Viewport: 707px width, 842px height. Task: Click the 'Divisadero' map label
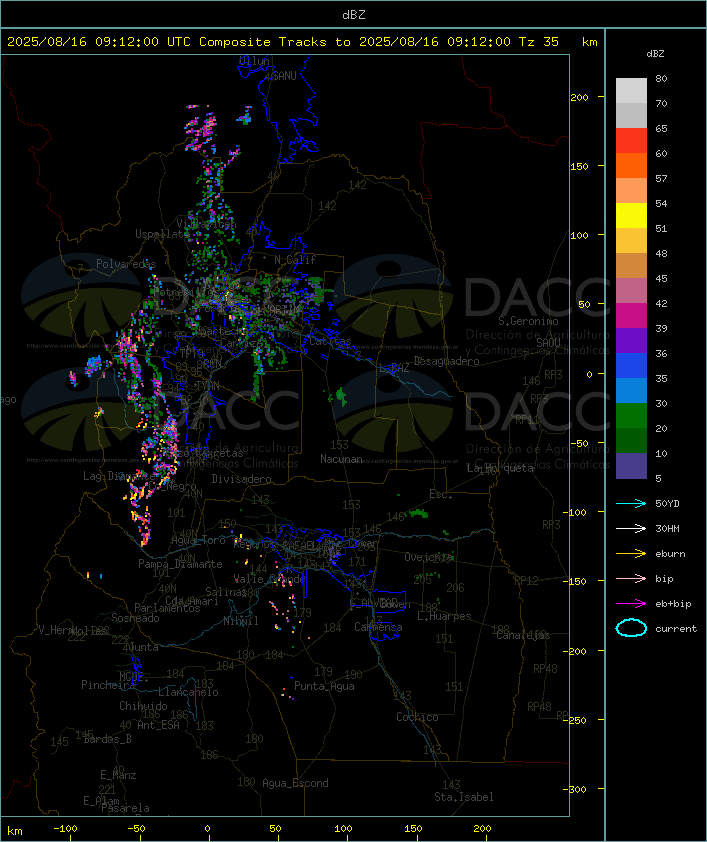point(241,479)
